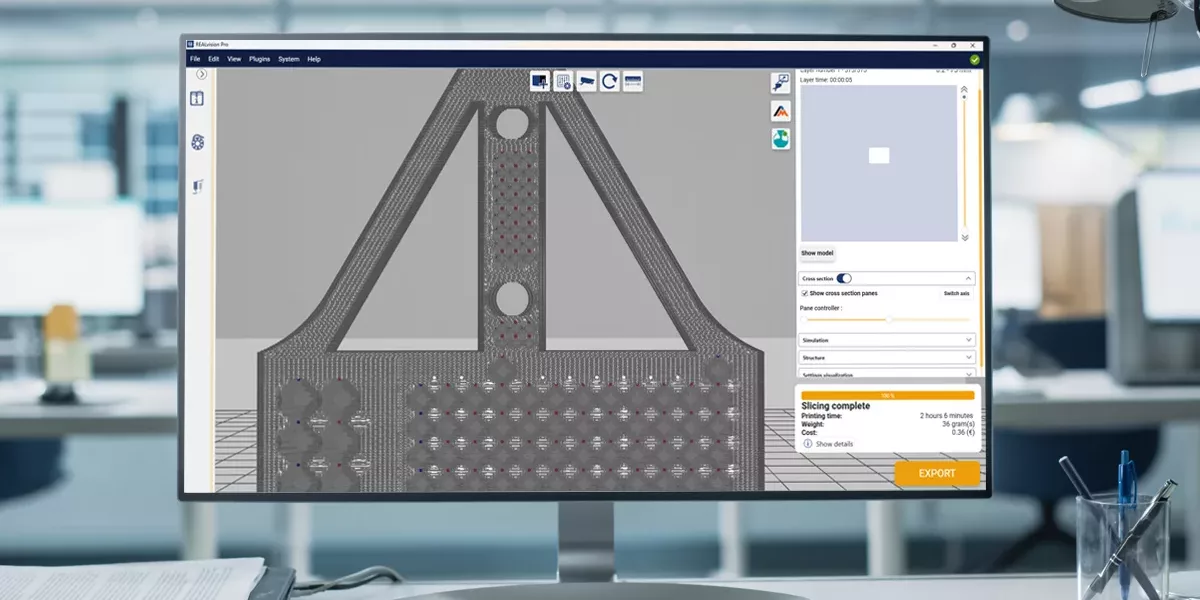Viewport: 1200px width, 600px height.
Task: Click the camera view icon
Action: (586, 82)
